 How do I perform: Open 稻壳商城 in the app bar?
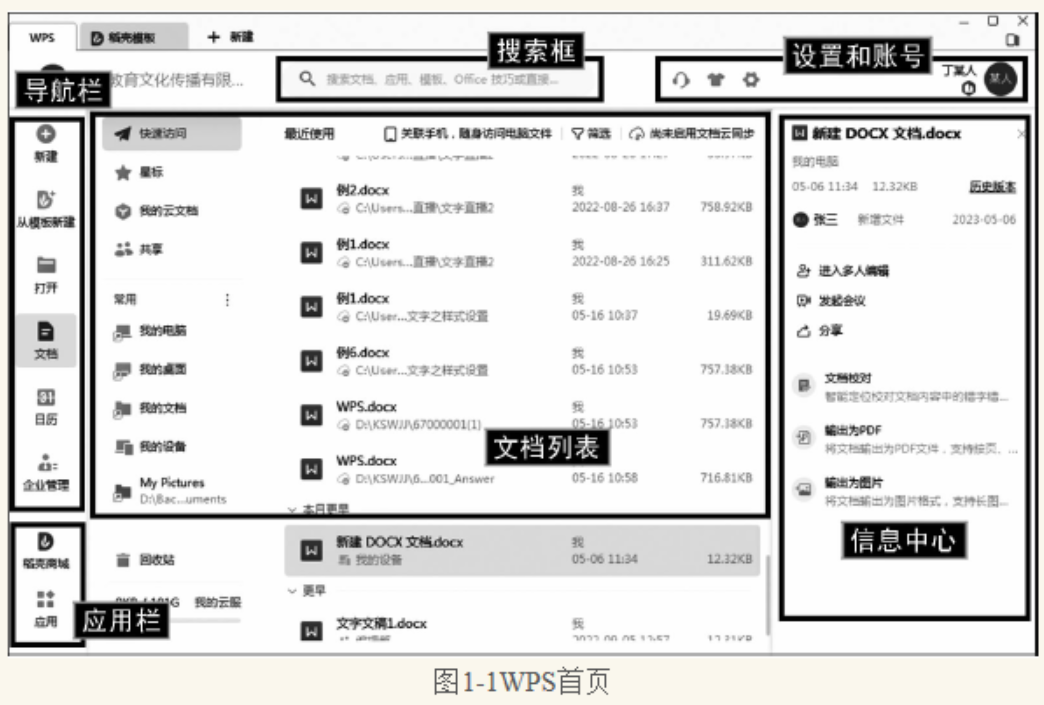pos(46,551)
